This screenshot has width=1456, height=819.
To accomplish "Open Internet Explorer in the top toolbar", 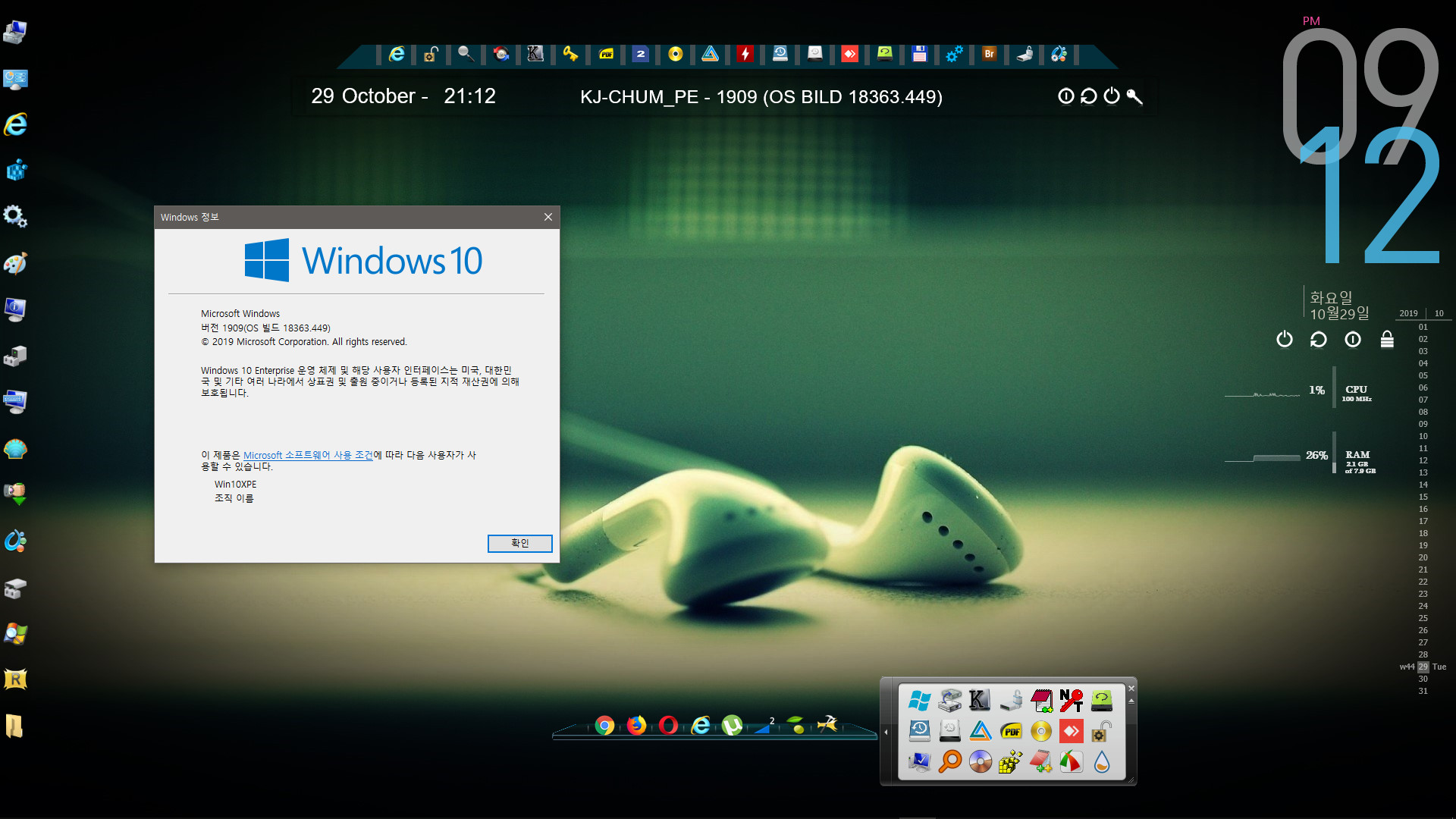I will (396, 54).
